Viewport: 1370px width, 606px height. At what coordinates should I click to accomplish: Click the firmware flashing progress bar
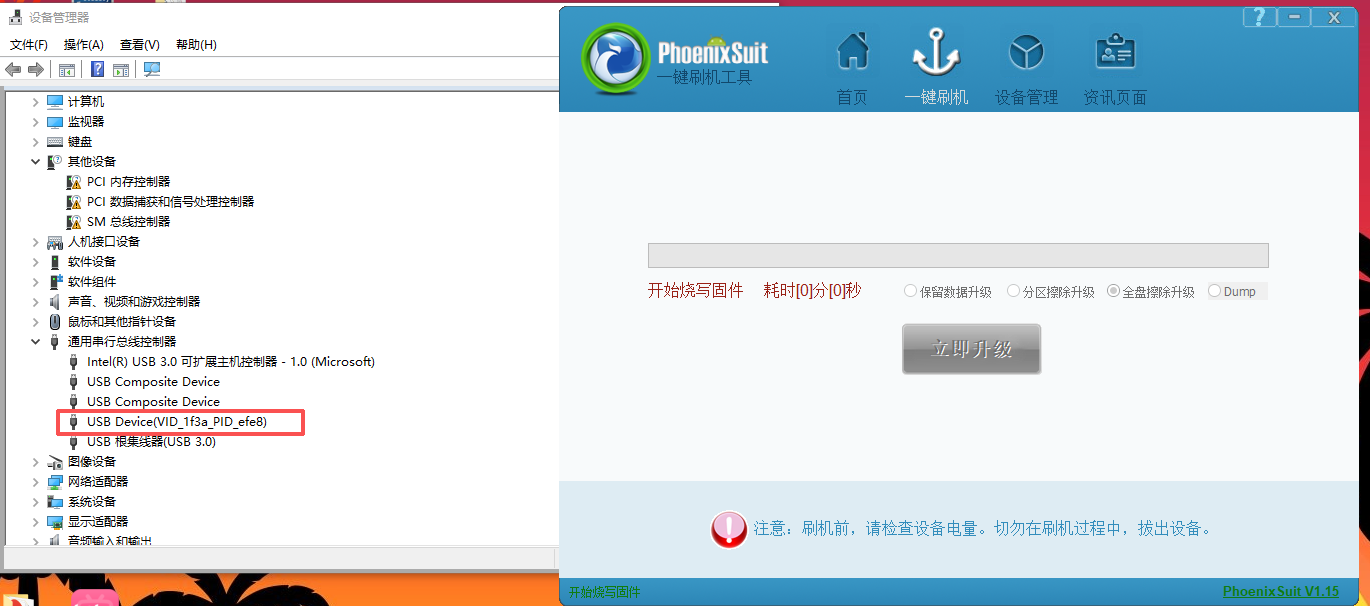click(x=958, y=255)
